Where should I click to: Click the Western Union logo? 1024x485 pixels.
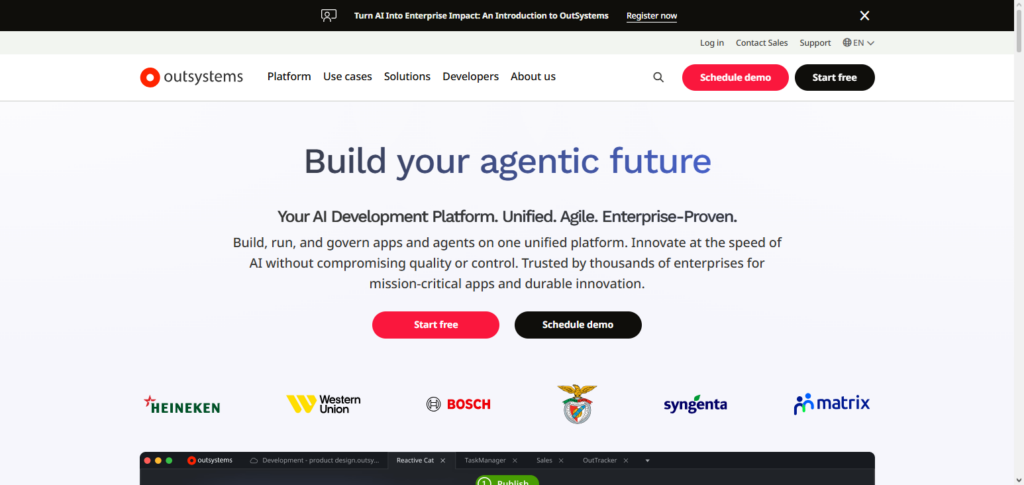323,404
